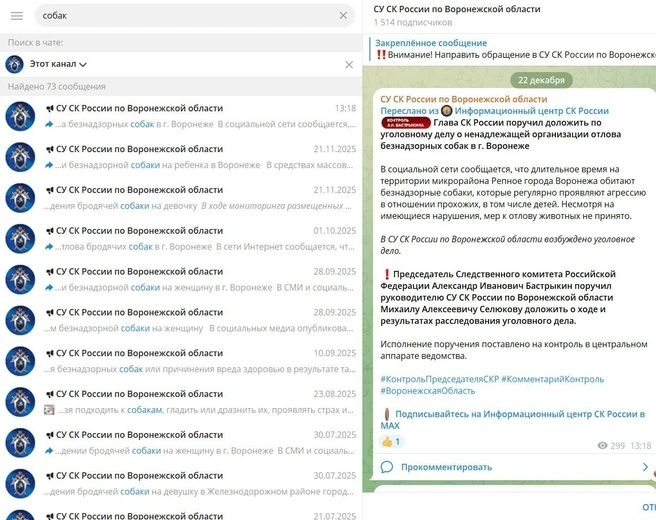656x520 pixels.
Task: Click the thumbs-up reaction
Action: click(392, 441)
